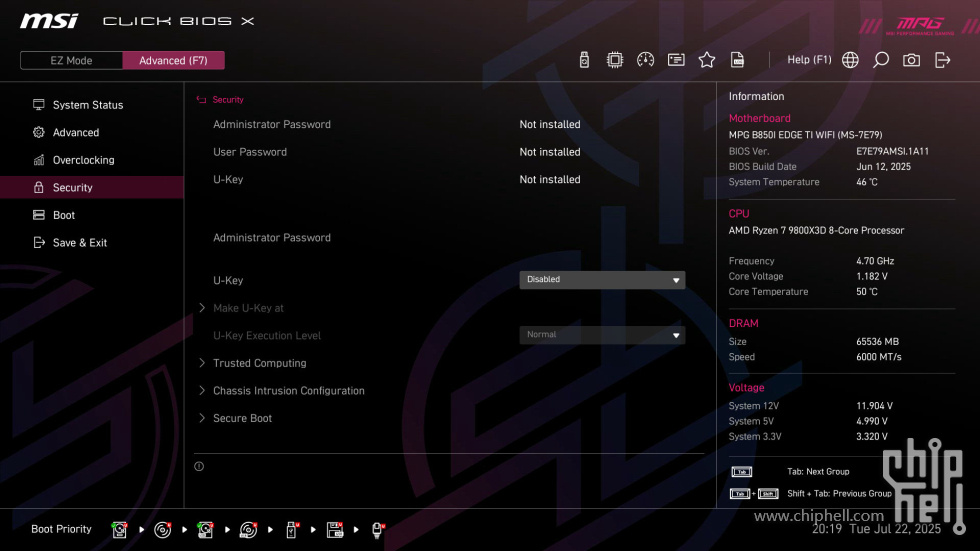
Task: Click the Security breadcrumb label
Action: coord(228,100)
